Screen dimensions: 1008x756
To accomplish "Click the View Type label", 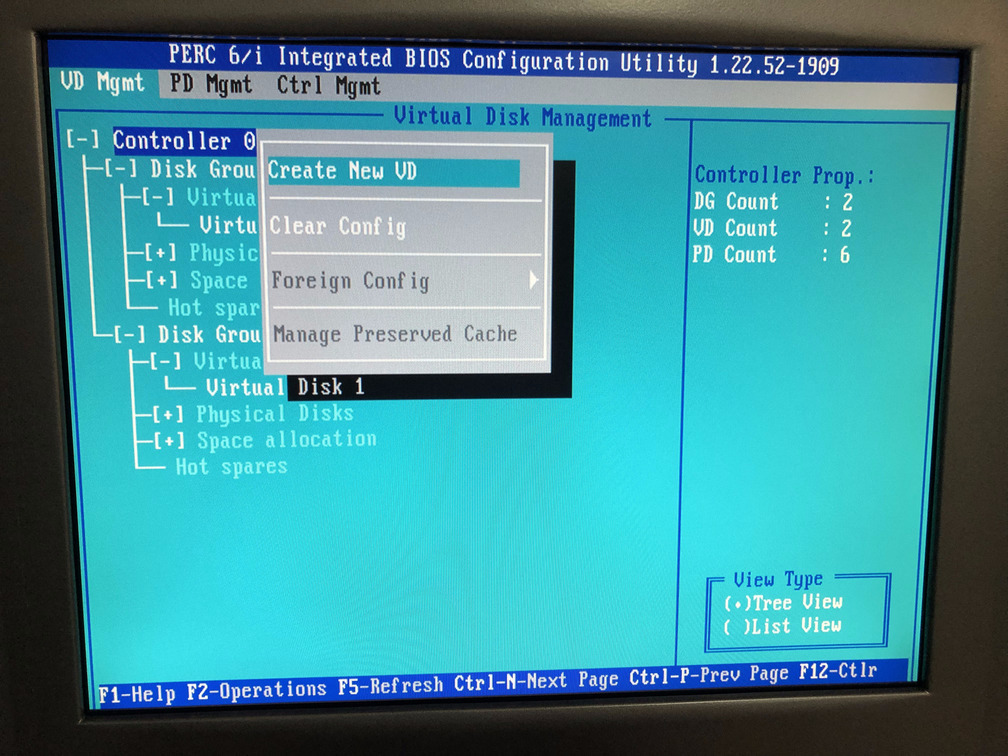I will 778,580.
